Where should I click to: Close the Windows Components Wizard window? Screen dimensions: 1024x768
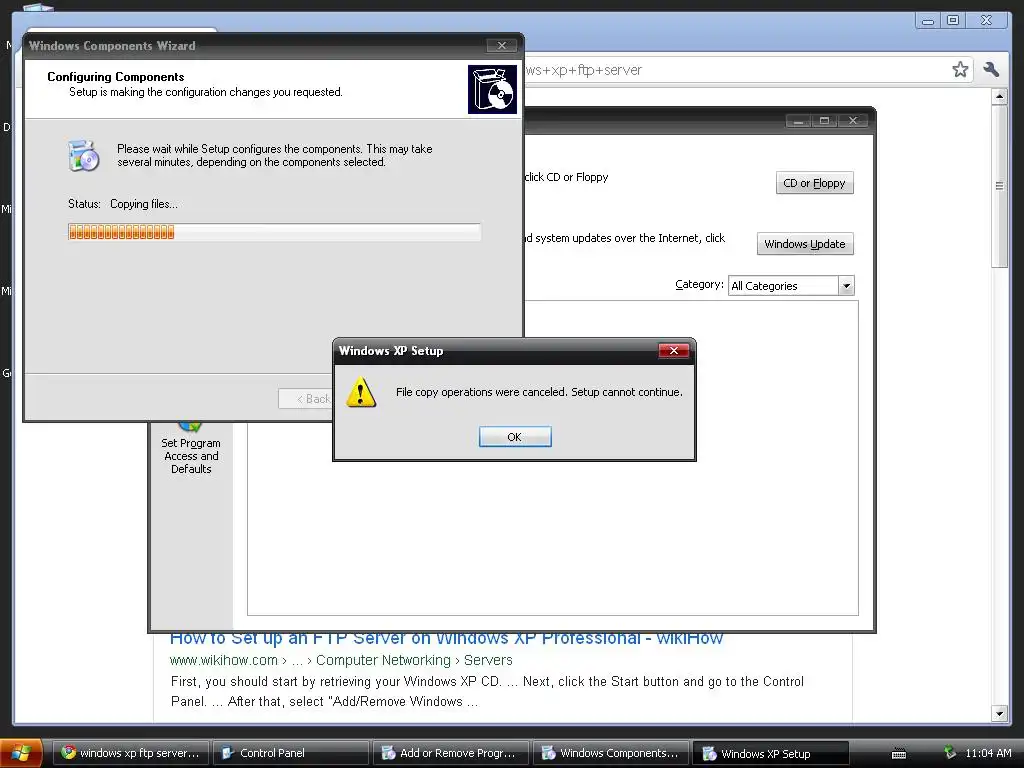click(502, 45)
